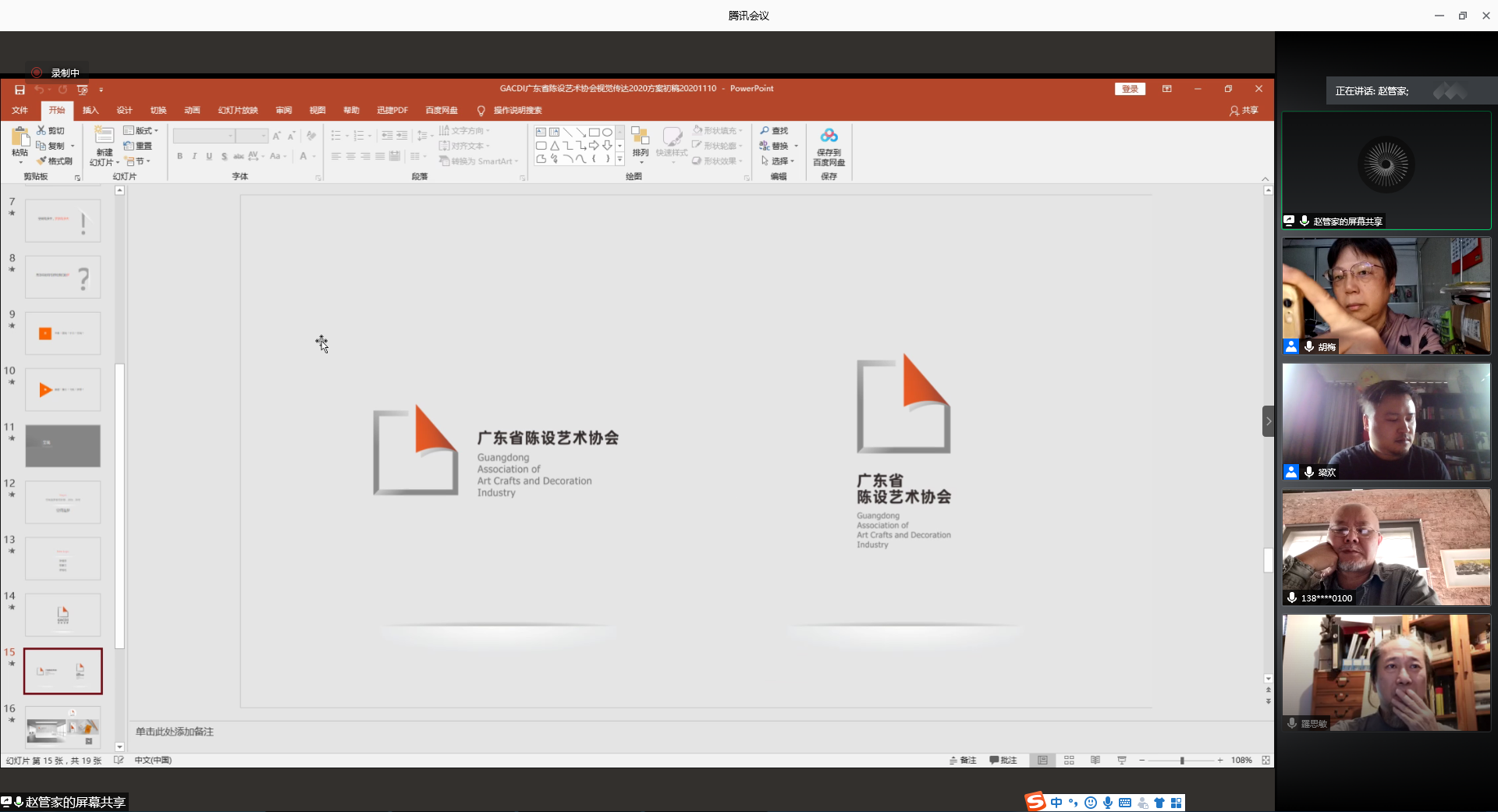Click the Undo arrow icon
Image resolution: width=1498 pixels, height=812 pixels.
click(x=38, y=90)
